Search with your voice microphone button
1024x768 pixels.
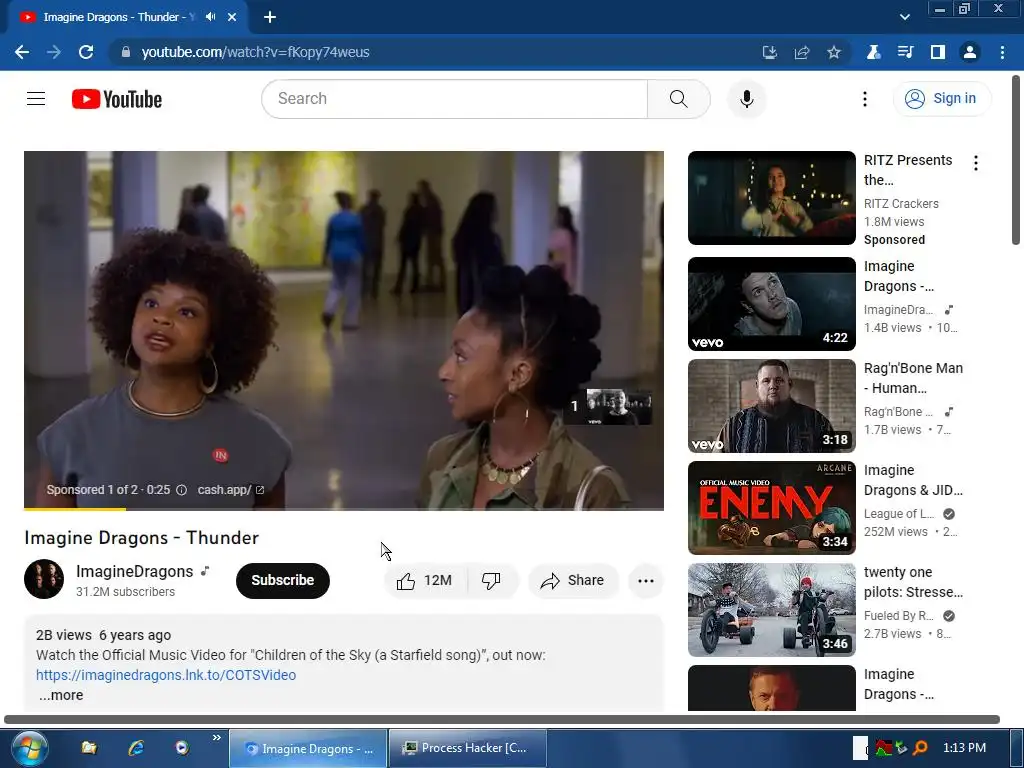[746, 99]
